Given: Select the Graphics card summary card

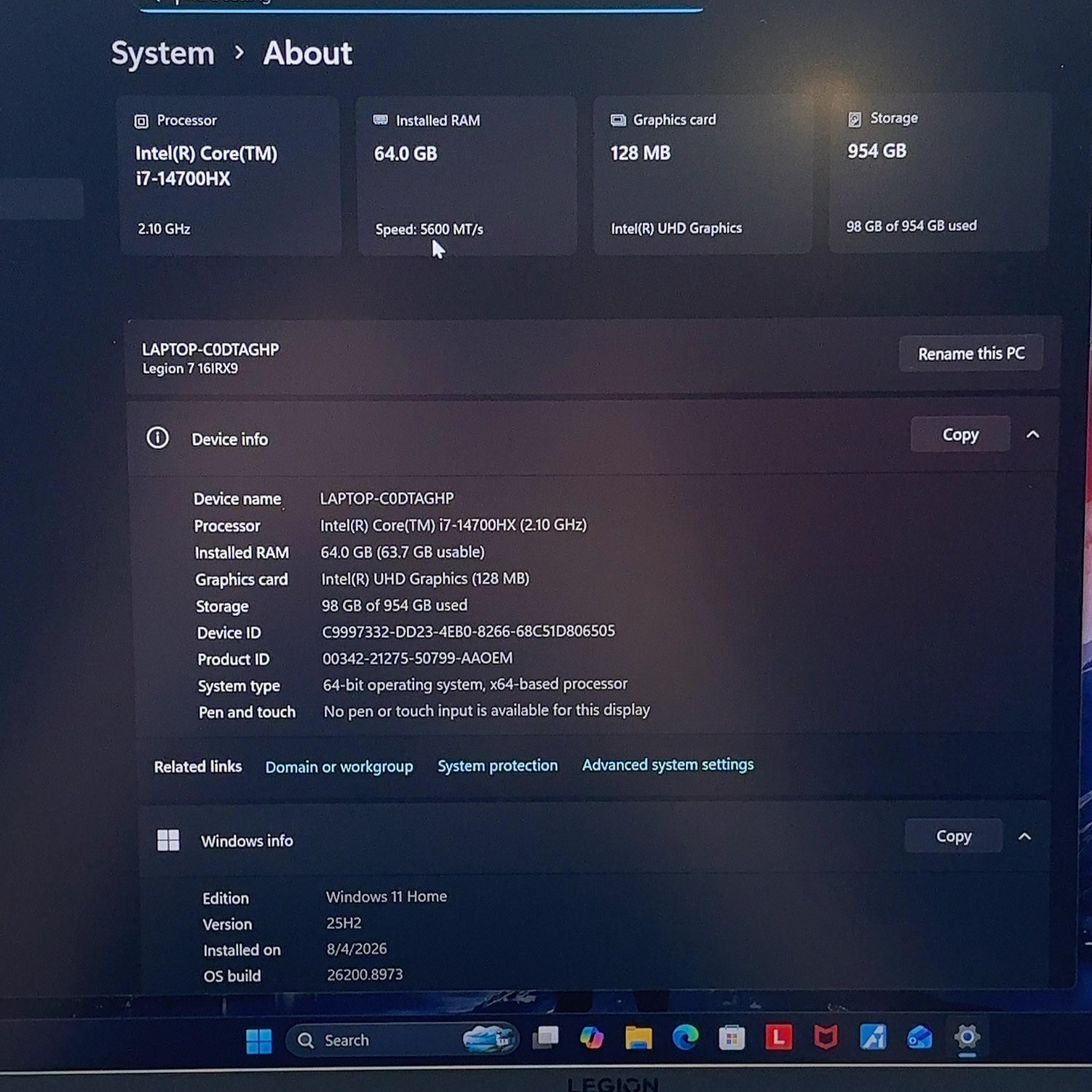Looking at the screenshot, I should pos(703,174).
